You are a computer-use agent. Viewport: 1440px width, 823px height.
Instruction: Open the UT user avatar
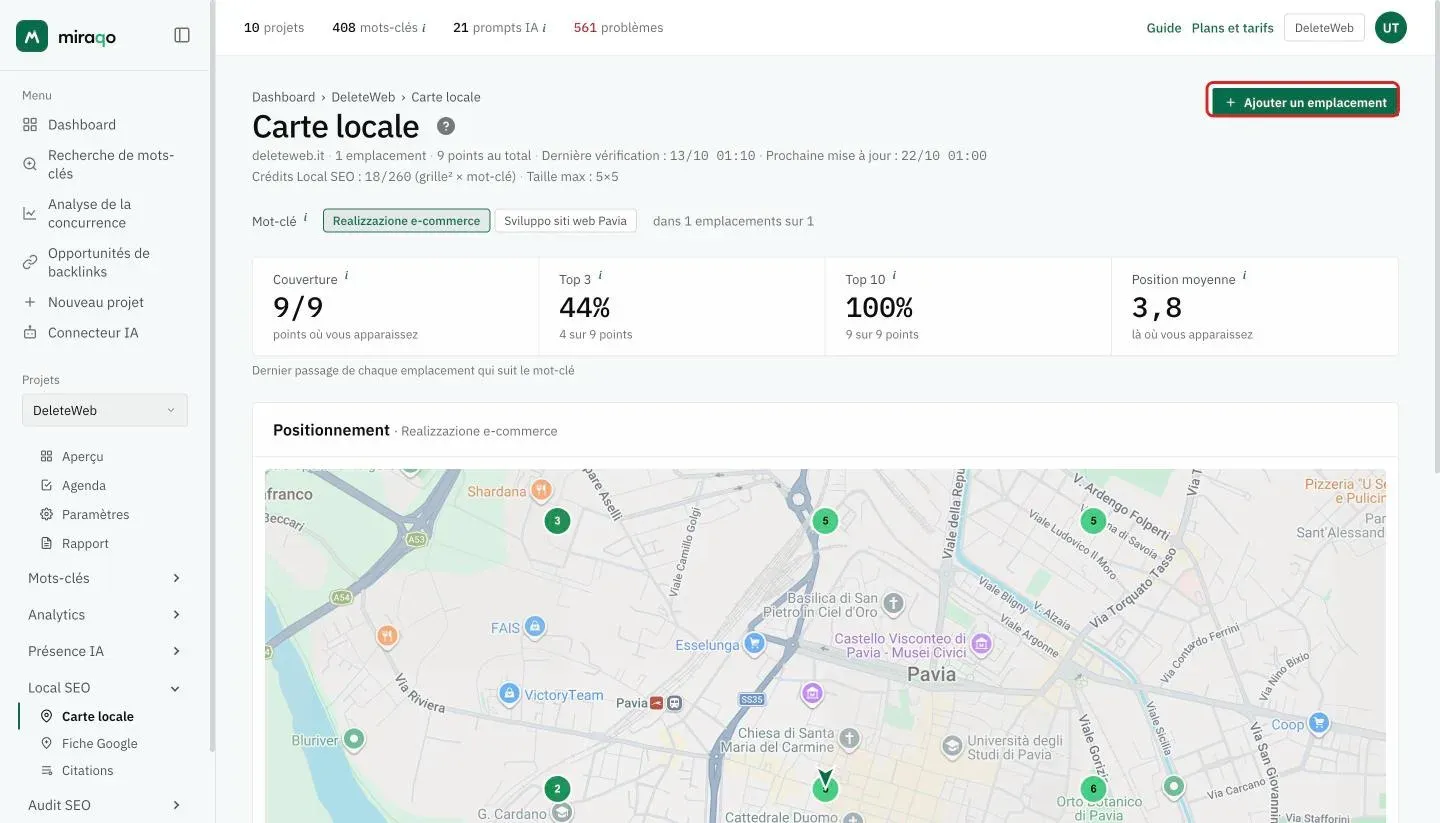(1391, 28)
